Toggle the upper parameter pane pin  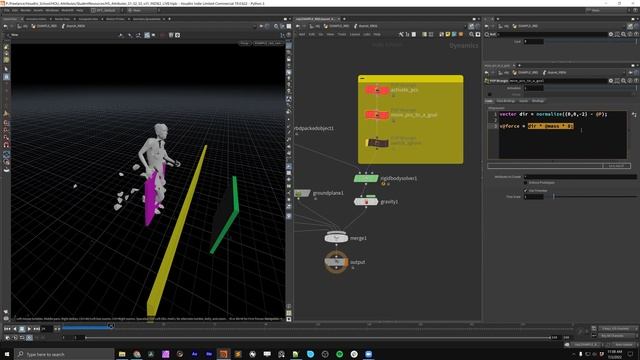click(630, 26)
